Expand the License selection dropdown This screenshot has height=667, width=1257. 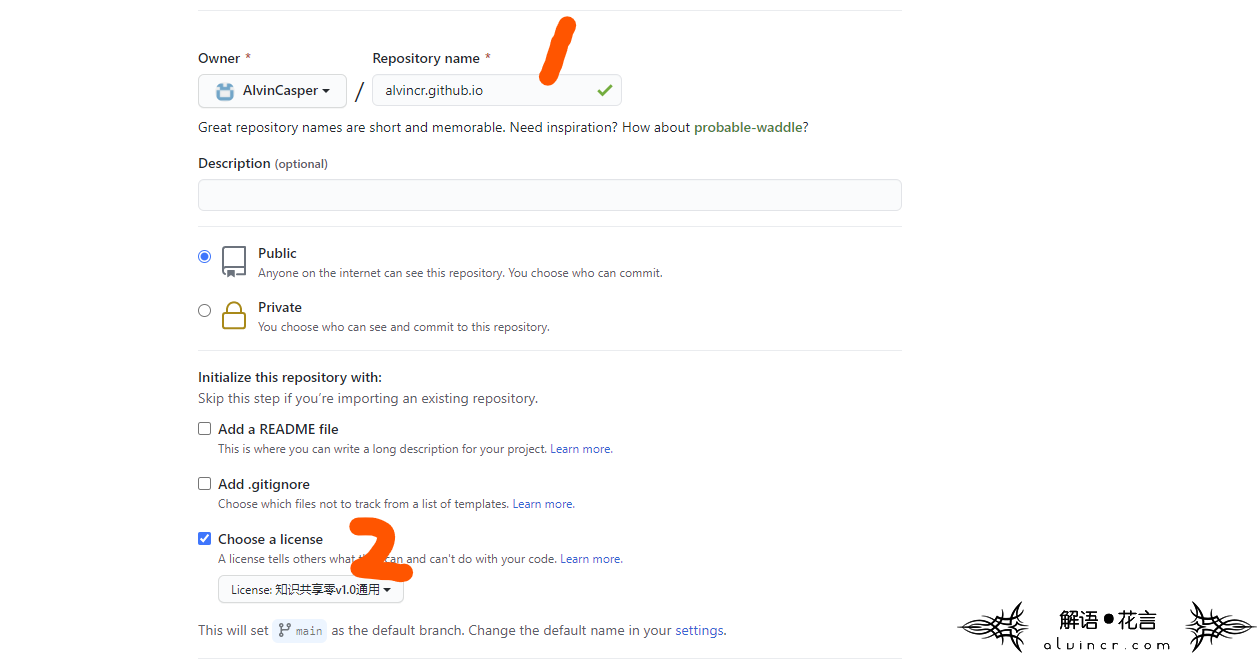click(311, 589)
